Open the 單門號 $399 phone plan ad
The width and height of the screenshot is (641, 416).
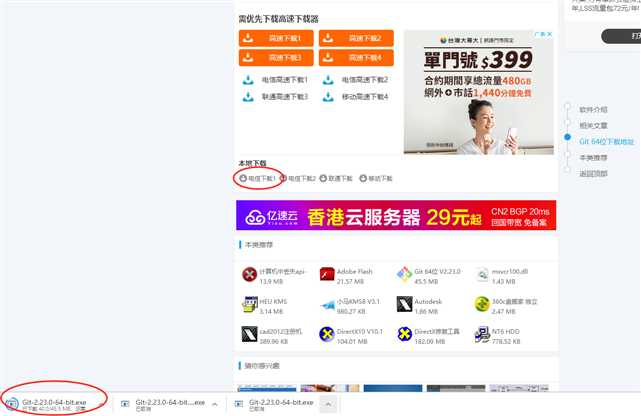point(479,92)
